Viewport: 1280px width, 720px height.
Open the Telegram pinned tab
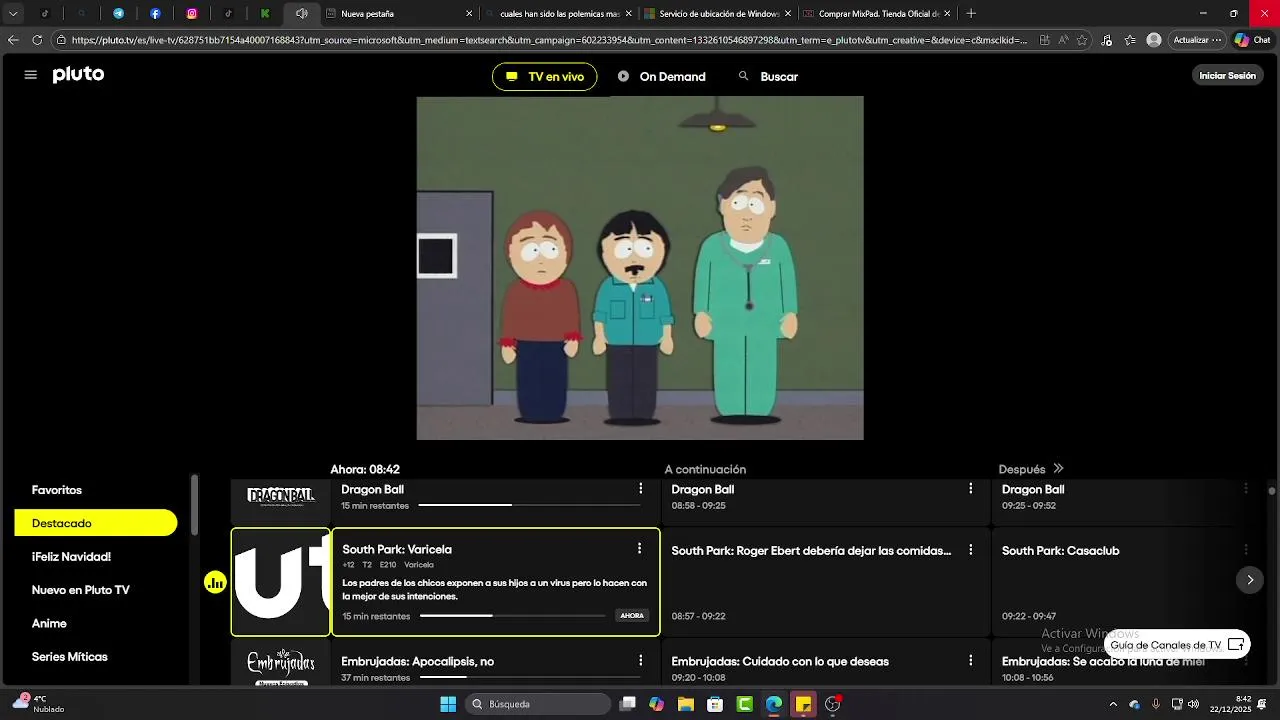coord(118,14)
